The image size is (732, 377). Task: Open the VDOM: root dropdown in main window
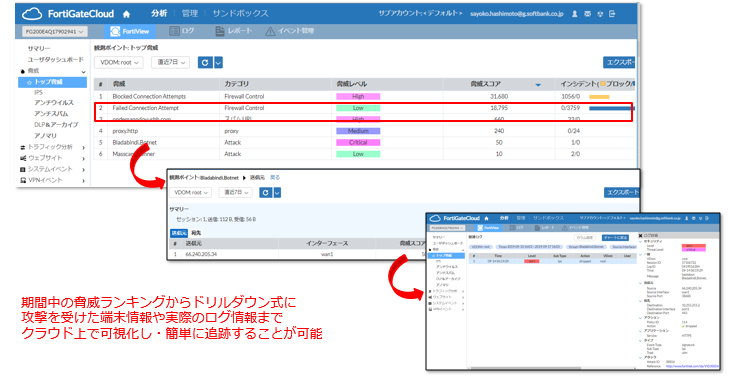coord(119,62)
